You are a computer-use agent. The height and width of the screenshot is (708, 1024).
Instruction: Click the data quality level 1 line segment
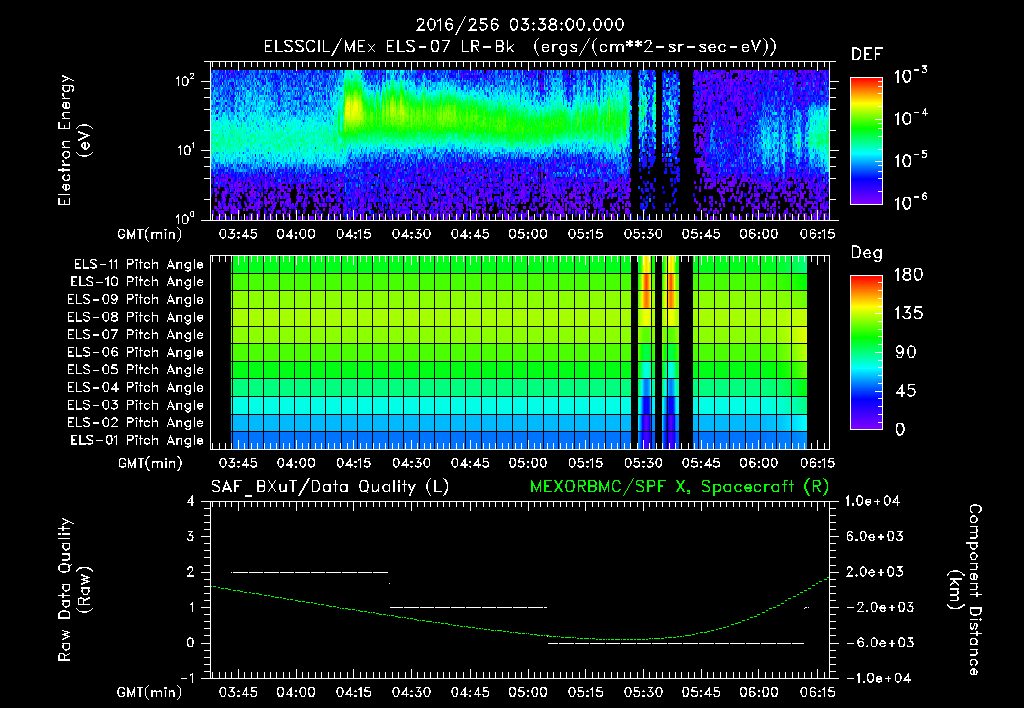coord(468,607)
